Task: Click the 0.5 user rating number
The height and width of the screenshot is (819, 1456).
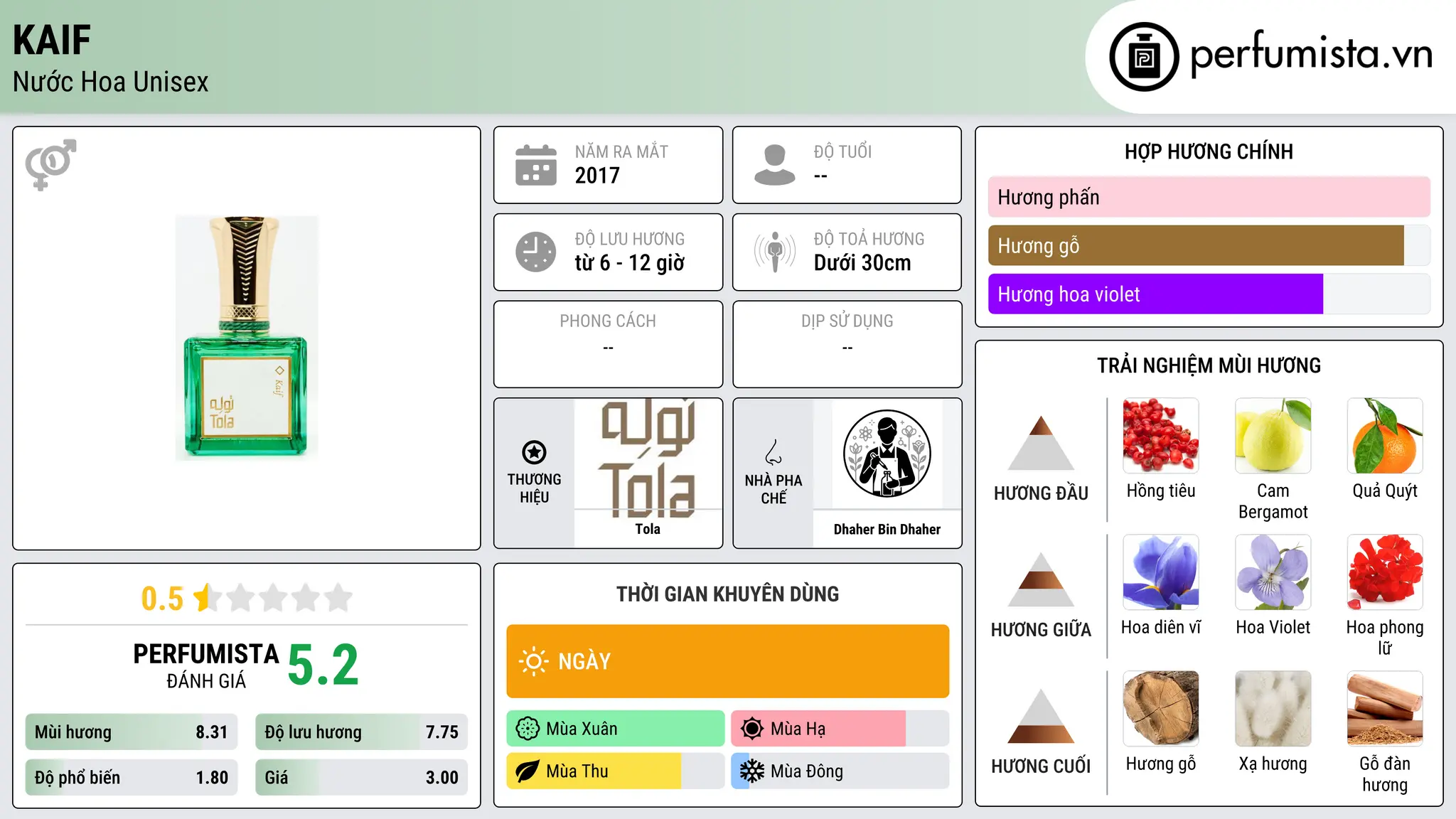Action: 162,599
